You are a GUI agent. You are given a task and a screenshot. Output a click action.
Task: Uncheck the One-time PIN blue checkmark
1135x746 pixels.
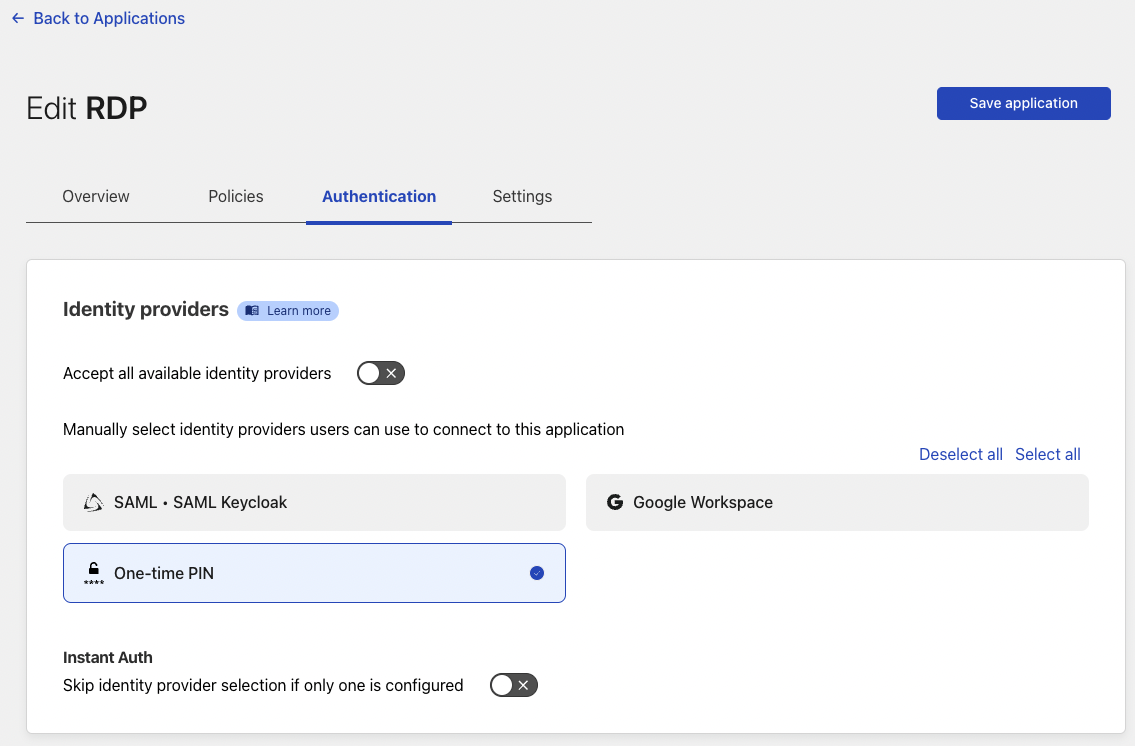[537, 573]
